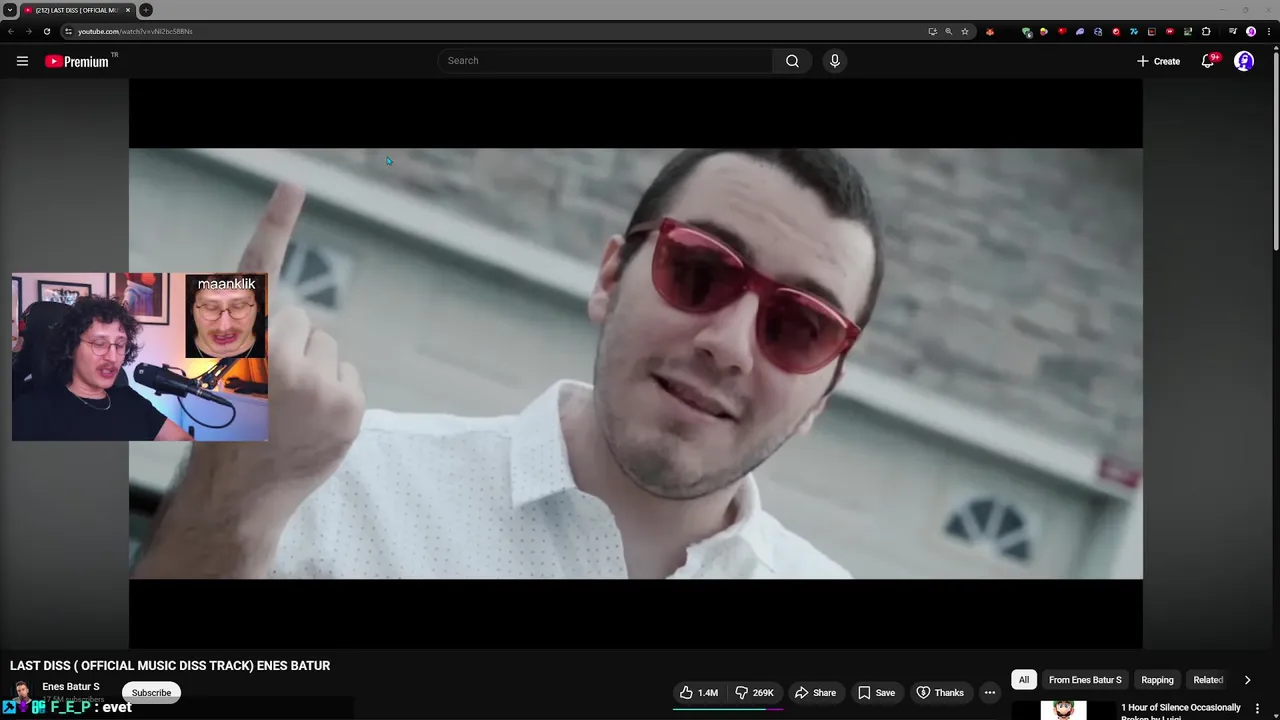Click the Share button
The image size is (1280, 720).
815,693
